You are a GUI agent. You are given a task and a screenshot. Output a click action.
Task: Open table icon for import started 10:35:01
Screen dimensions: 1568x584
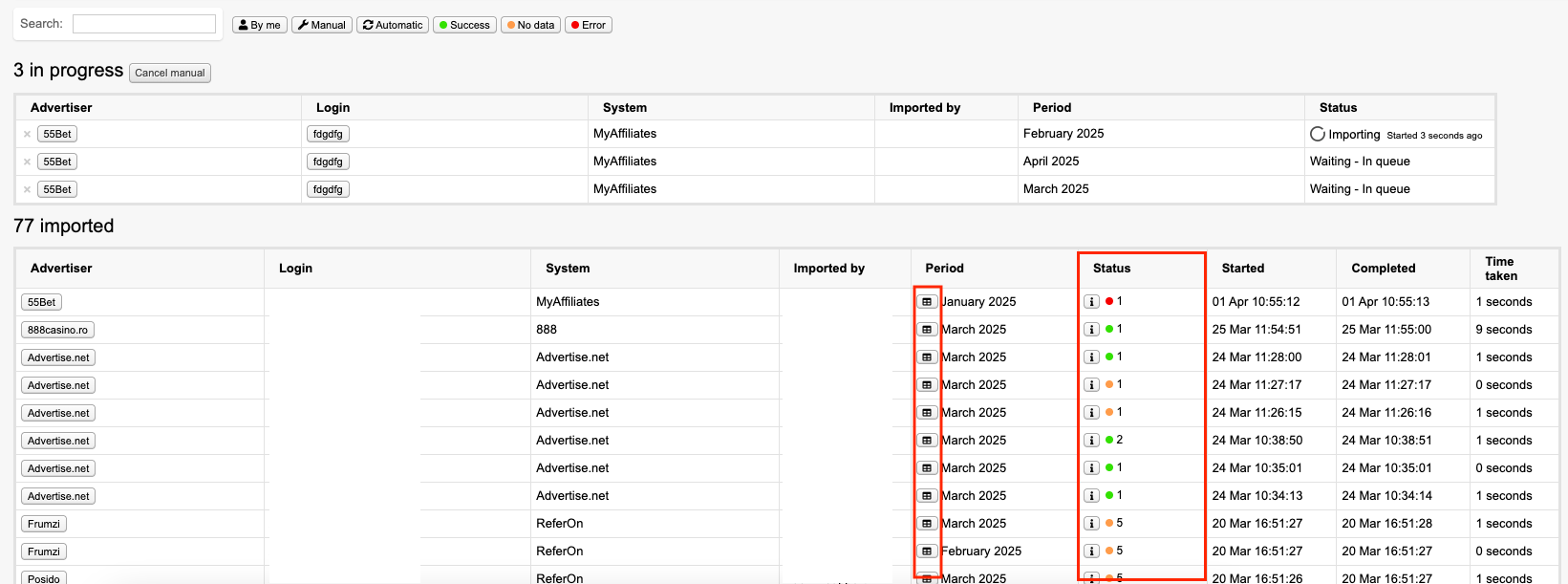click(x=927, y=468)
